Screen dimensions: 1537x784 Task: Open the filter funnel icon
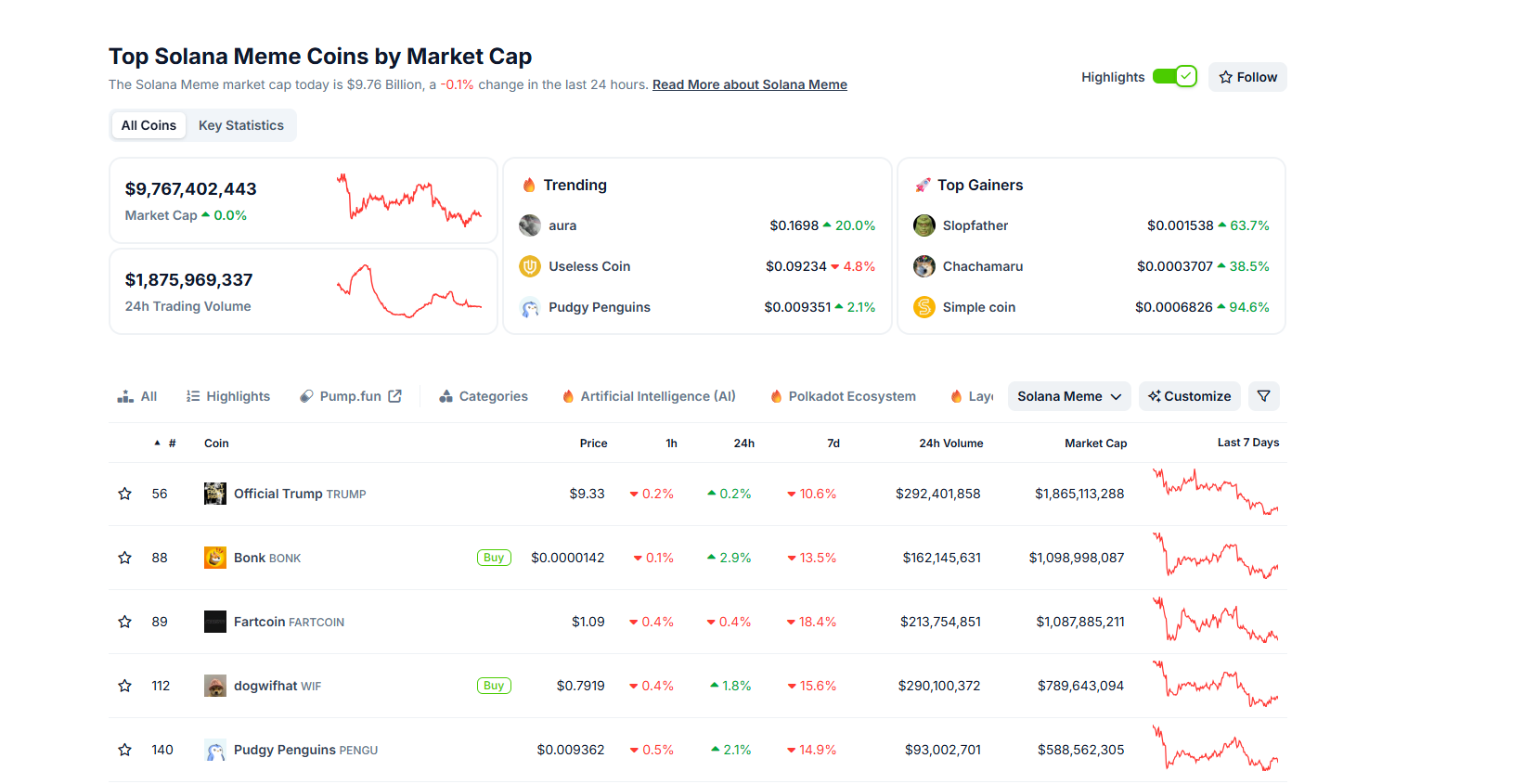point(1264,396)
